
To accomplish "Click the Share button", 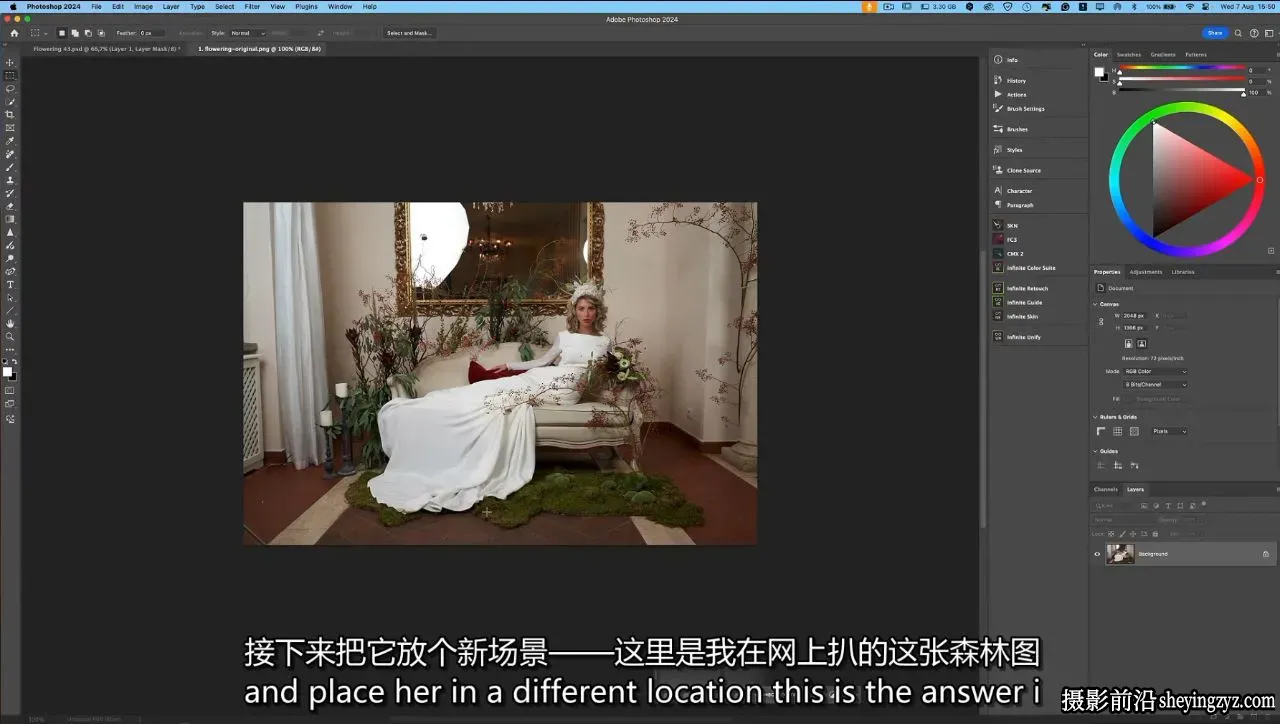I will (1215, 33).
